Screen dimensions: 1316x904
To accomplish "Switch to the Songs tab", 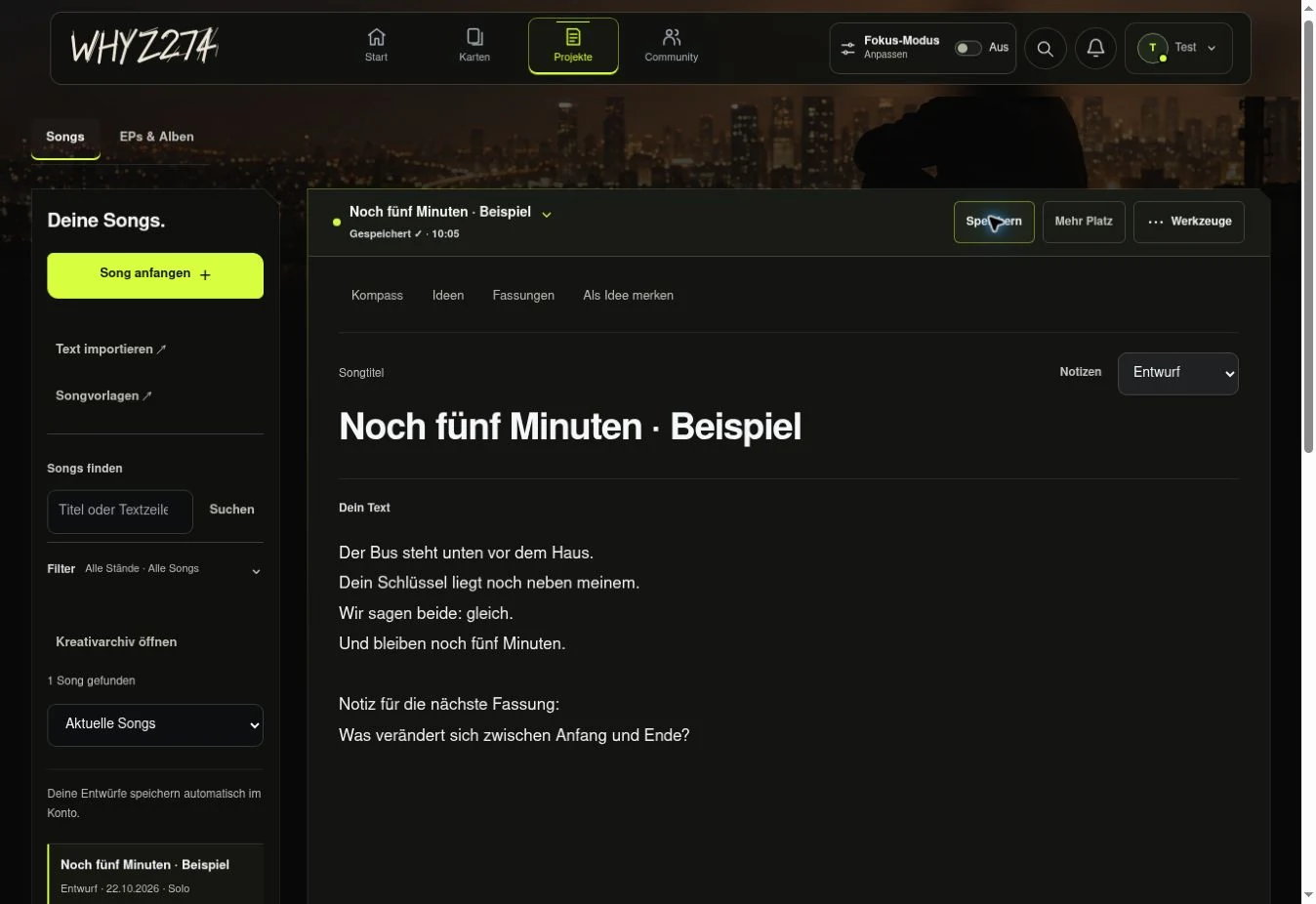I will (x=65, y=138).
